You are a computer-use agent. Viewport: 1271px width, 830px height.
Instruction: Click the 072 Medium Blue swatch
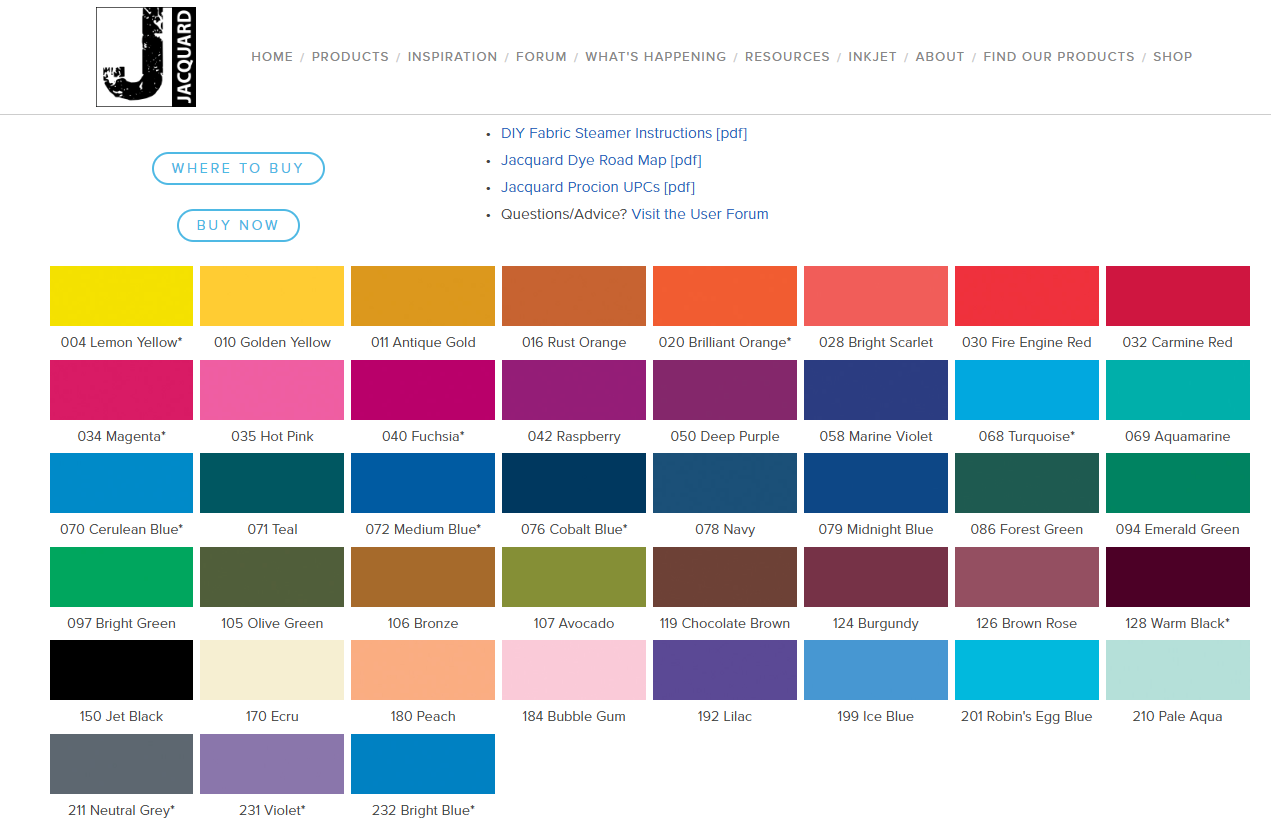[x=423, y=483]
